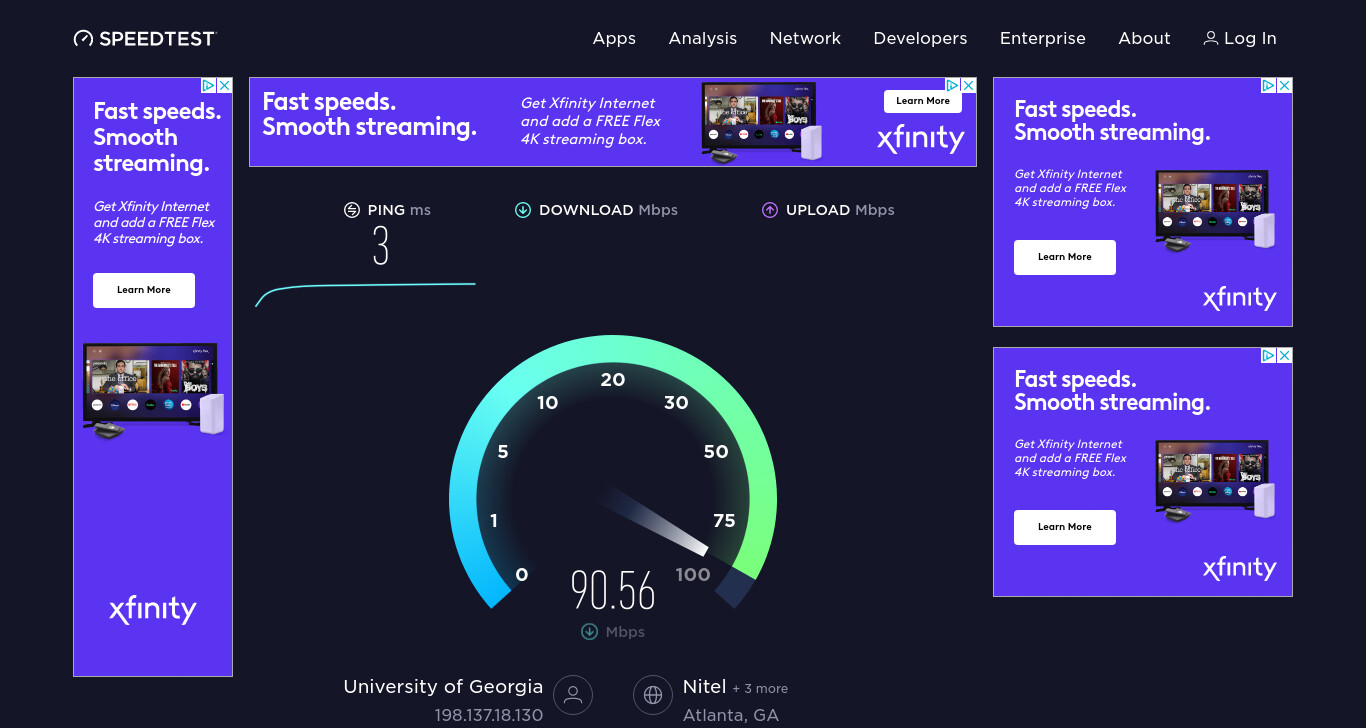Click the download arrow icon beside DOWNLOAD
This screenshot has width=1366, height=728.
[522, 210]
